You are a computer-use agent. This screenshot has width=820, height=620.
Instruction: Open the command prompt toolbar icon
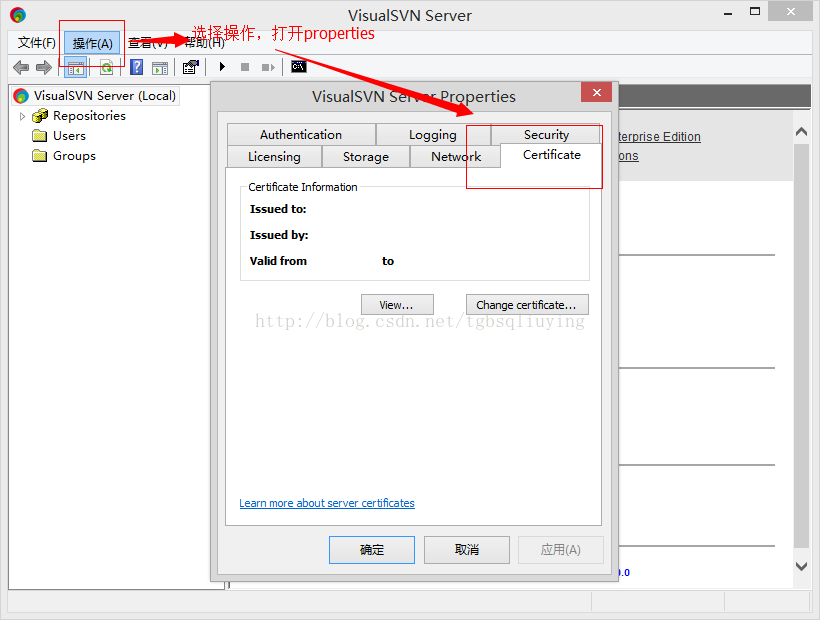pyautogui.click(x=299, y=66)
